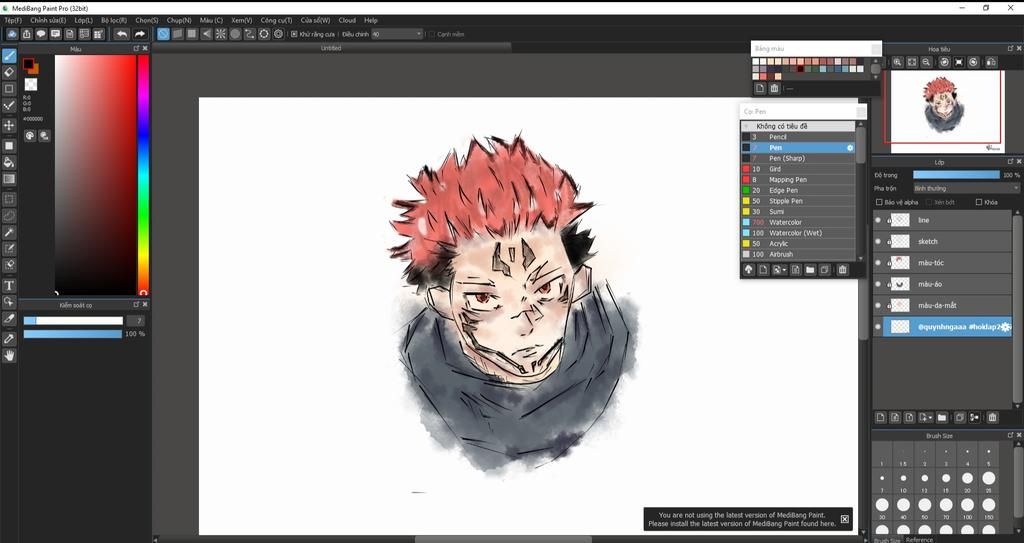Click the foreground black color swatch
Image resolution: width=1024 pixels, height=543 pixels.
(28, 64)
